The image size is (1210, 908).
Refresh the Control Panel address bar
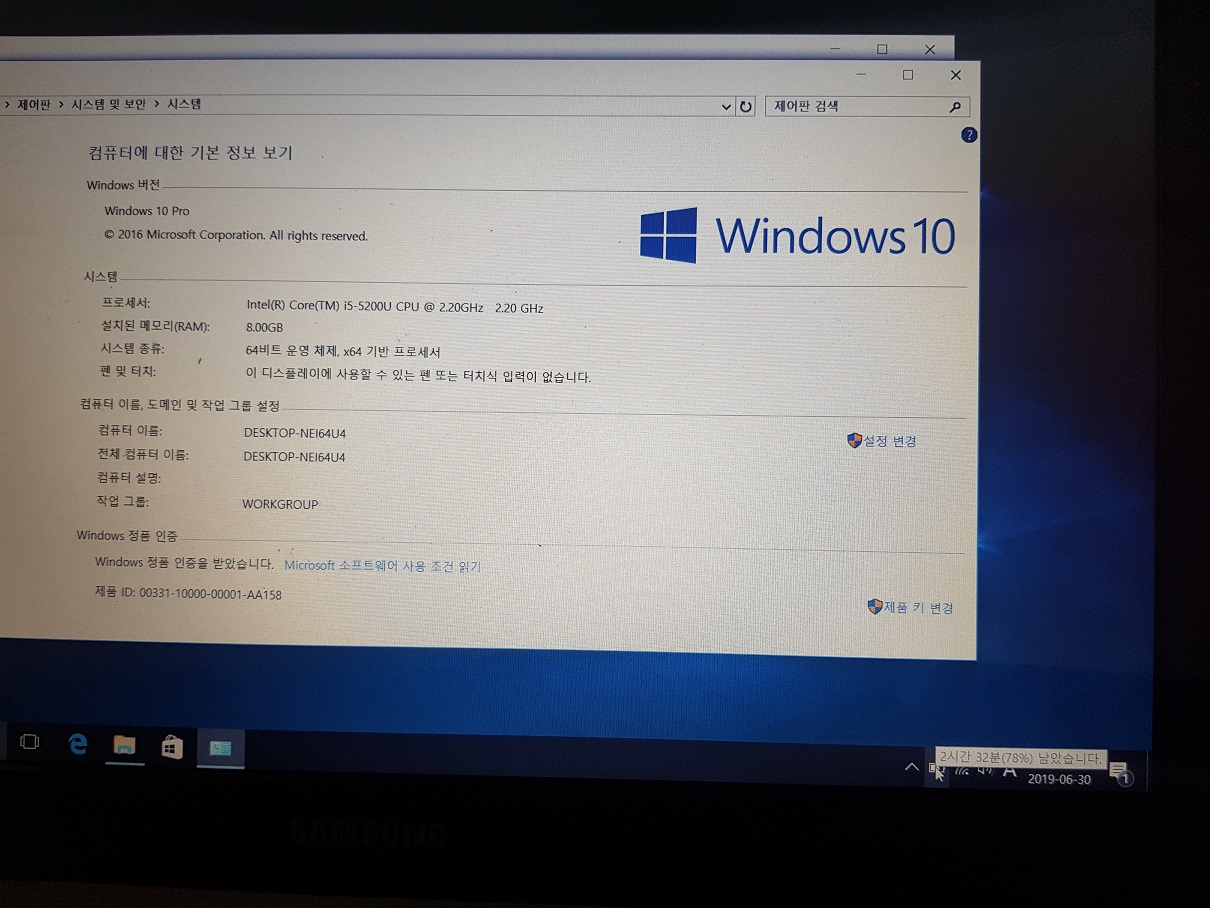tap(745, 107)
